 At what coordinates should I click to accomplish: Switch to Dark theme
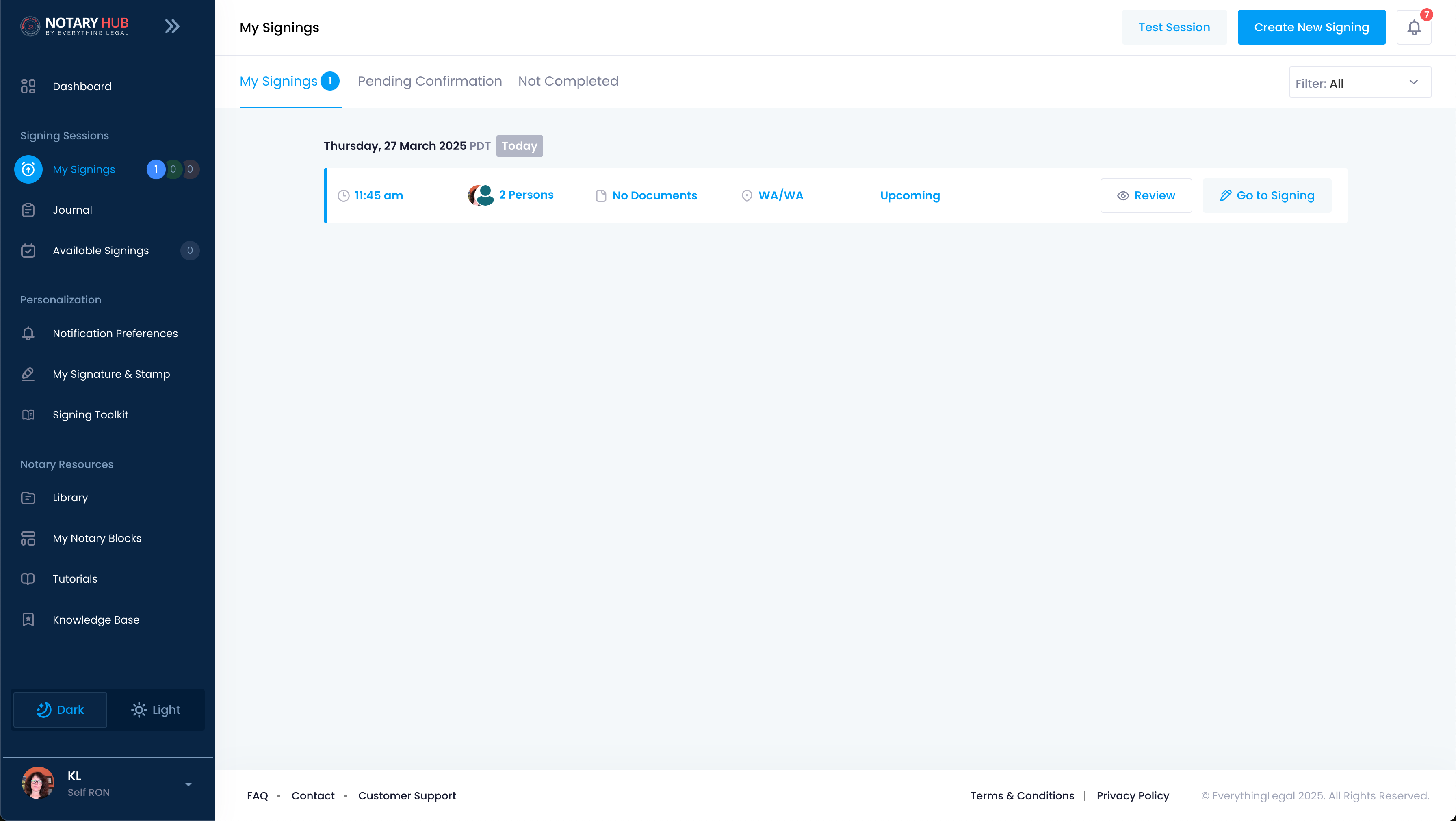click(61, 710)
